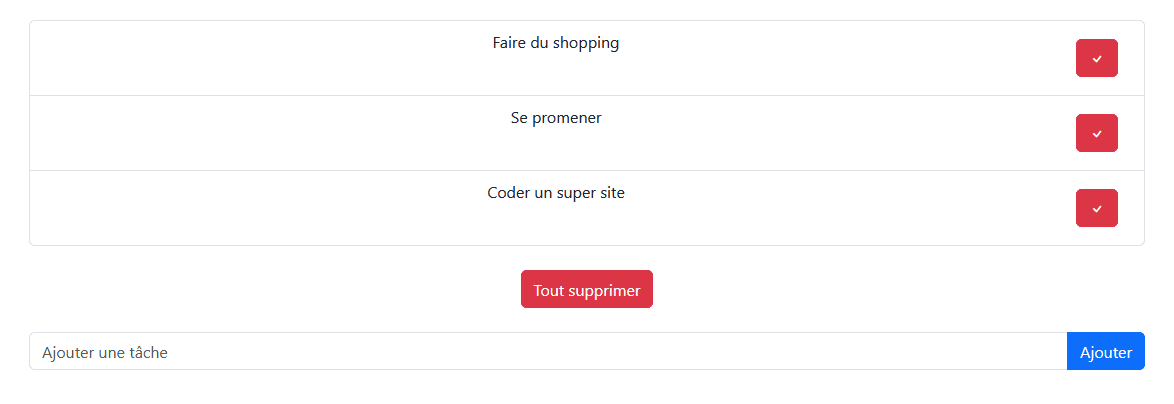The image size is (1174, 404).
Task: Remove Se promener using its red button
Action: (1096, 133)
